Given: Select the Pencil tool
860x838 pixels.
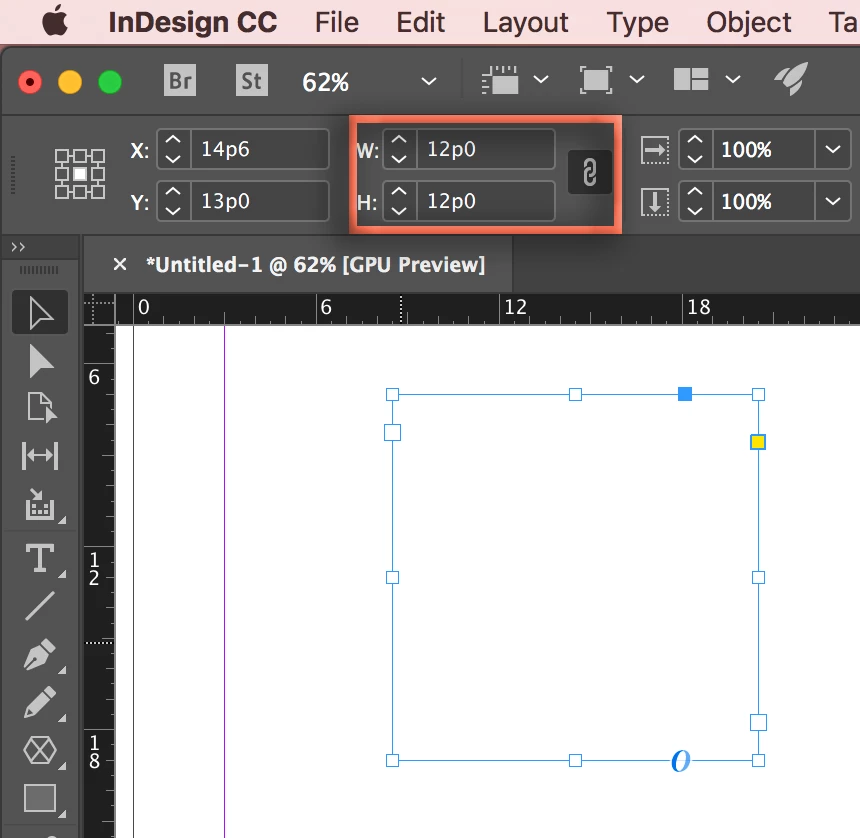Looking at the screenshot, I should pos(40,702).
